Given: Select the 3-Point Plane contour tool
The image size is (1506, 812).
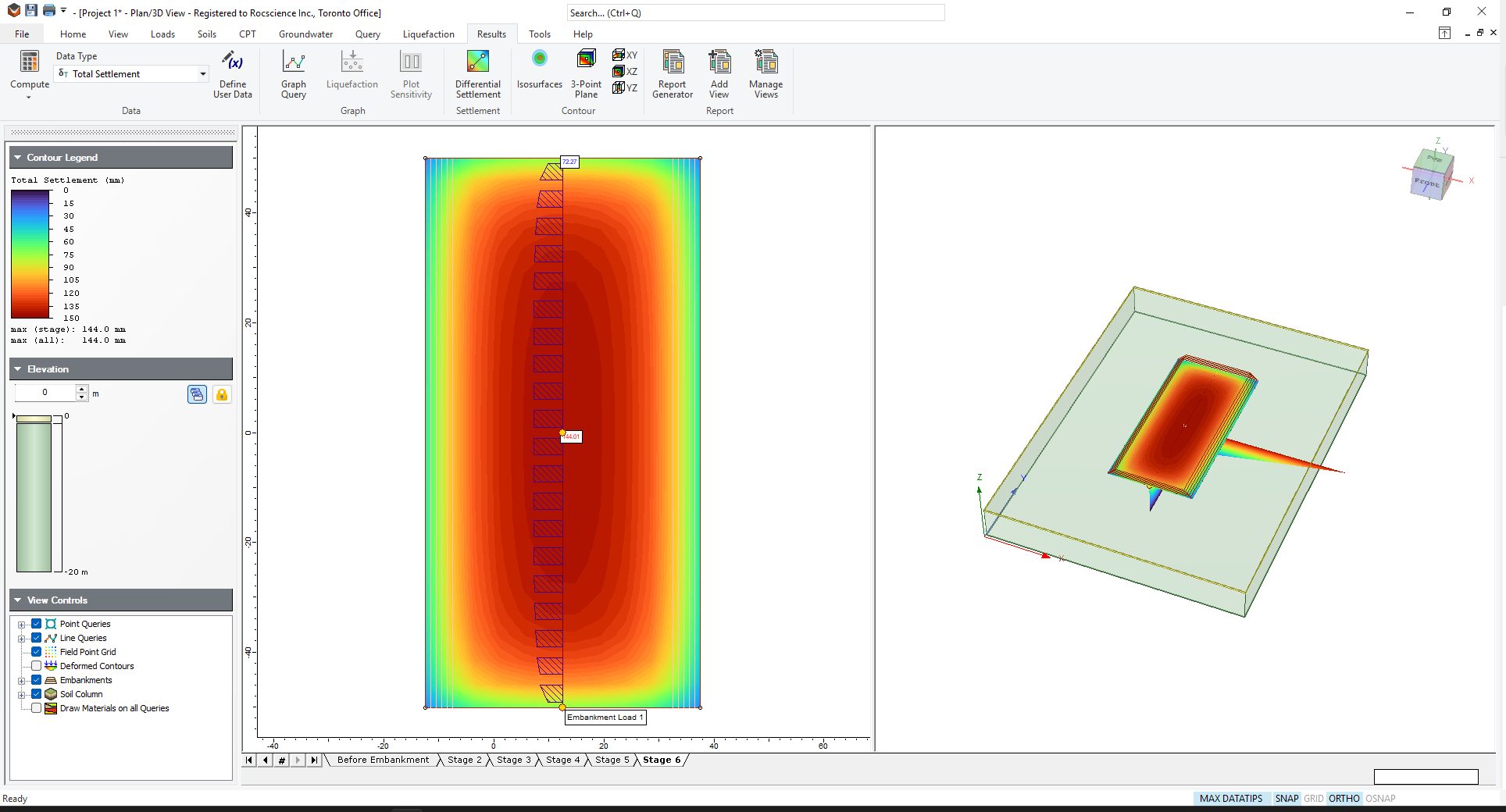Looking at the screenshot, I should (x=586, y=74).
